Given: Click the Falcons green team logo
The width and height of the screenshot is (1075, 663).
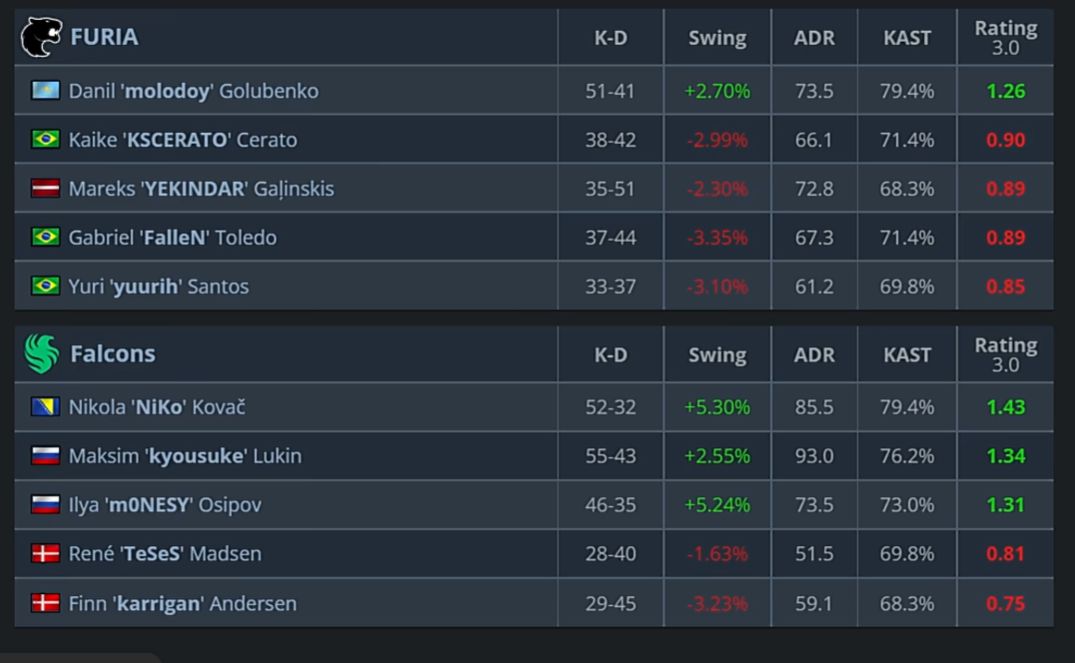Looking at the screenshot, I should [42, 354].
